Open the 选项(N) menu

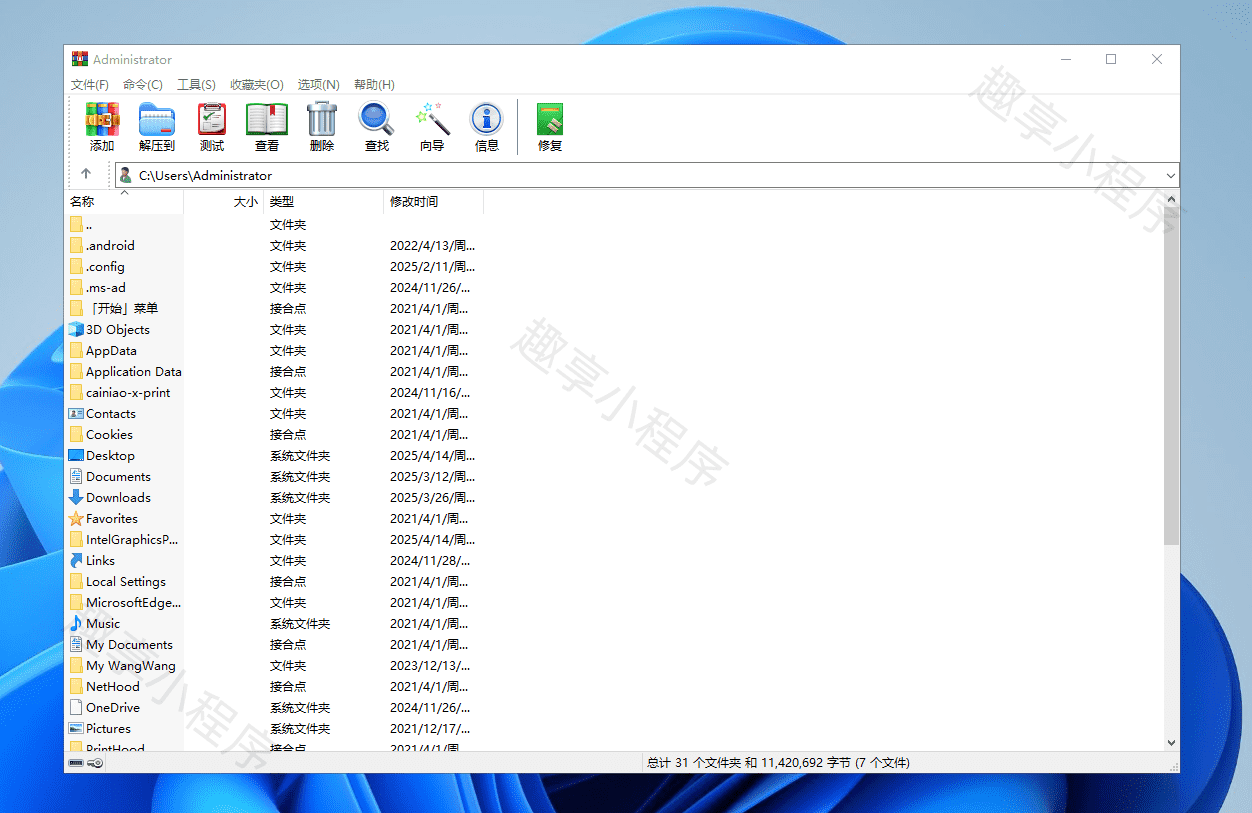tap(319, 85)
